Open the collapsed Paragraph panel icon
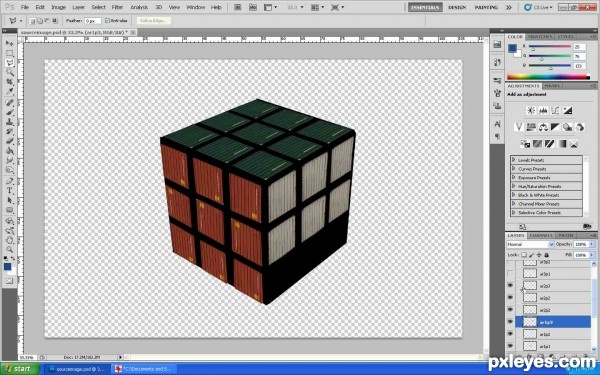Screen dimensions: 600x375 (497, 136)
